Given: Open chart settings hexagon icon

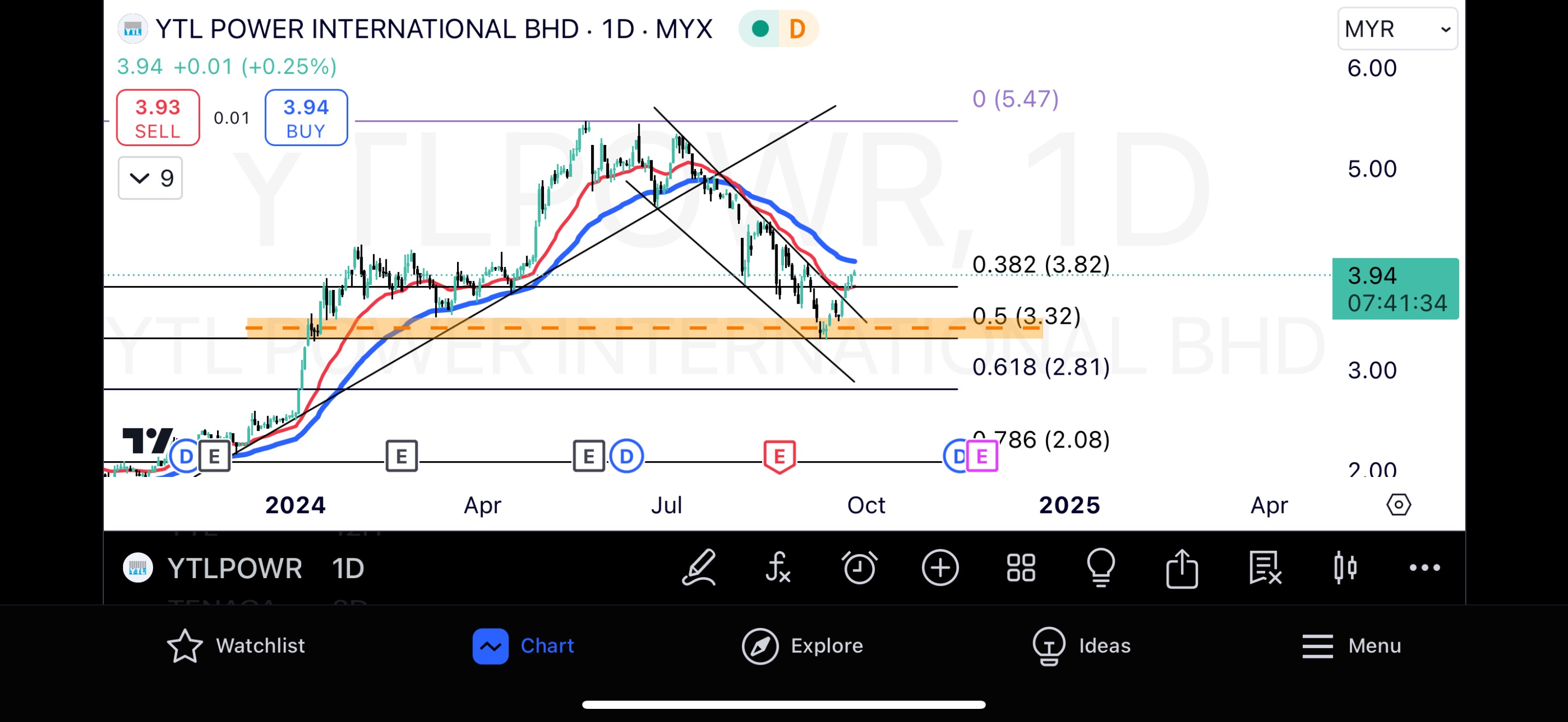Looking at the screenshot, I should click(1398, 505).
